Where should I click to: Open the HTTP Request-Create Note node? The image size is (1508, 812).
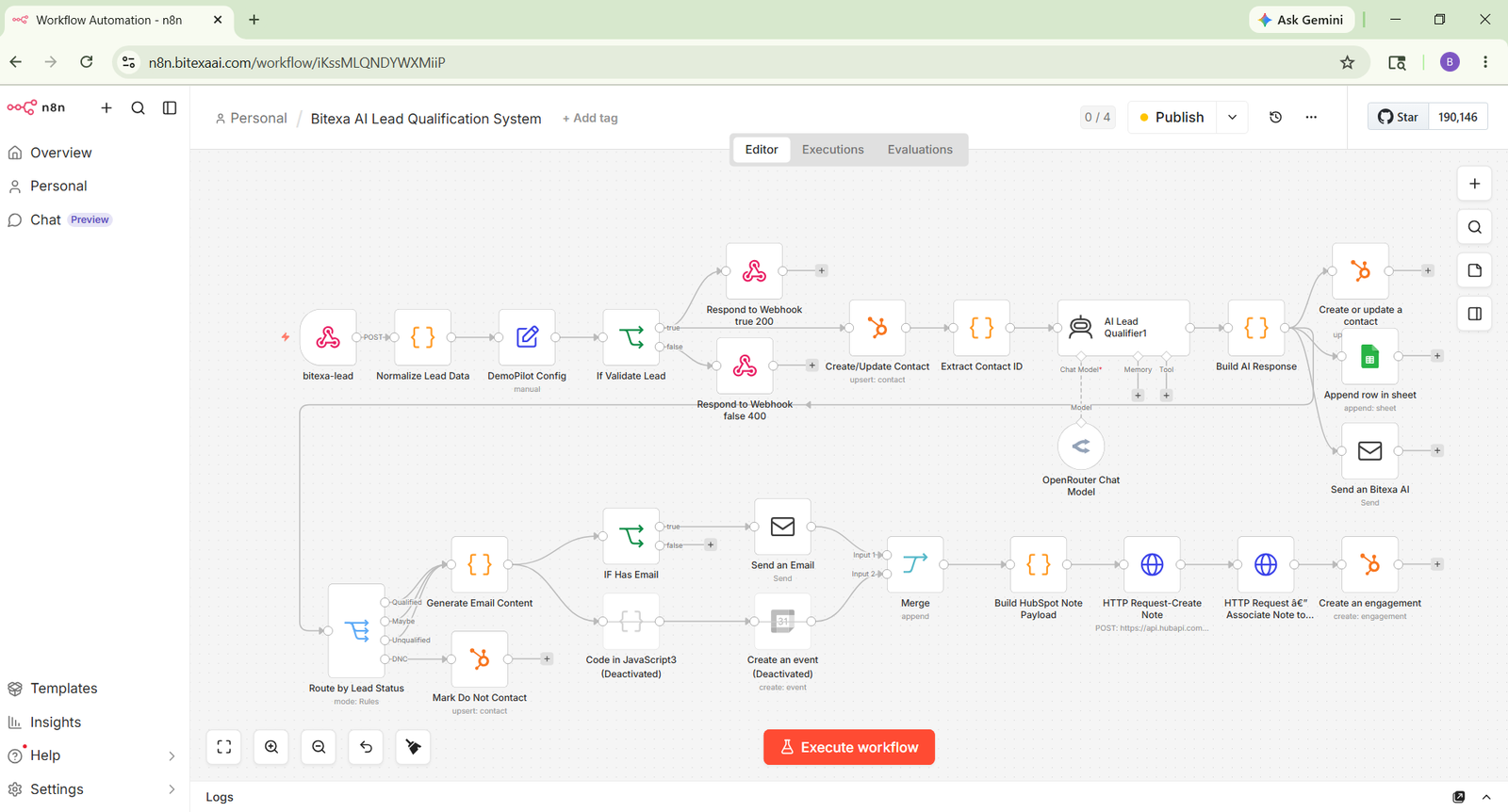click(1152, 564)
